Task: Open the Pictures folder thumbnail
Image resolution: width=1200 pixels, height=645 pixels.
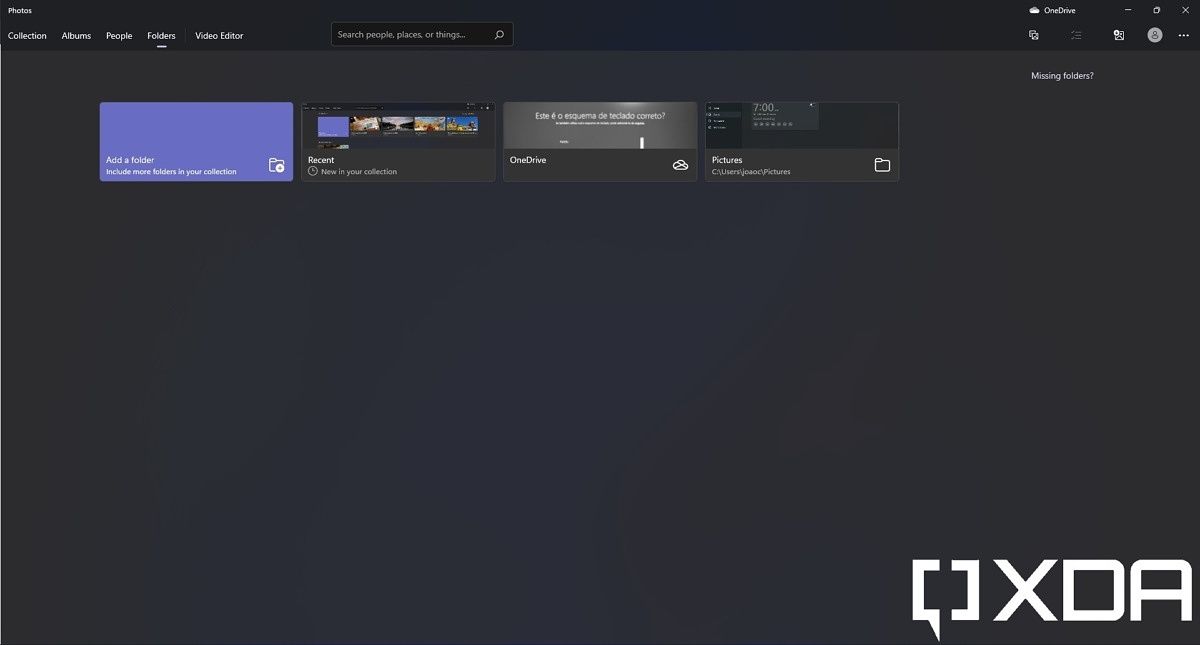Action: [801, 125]
